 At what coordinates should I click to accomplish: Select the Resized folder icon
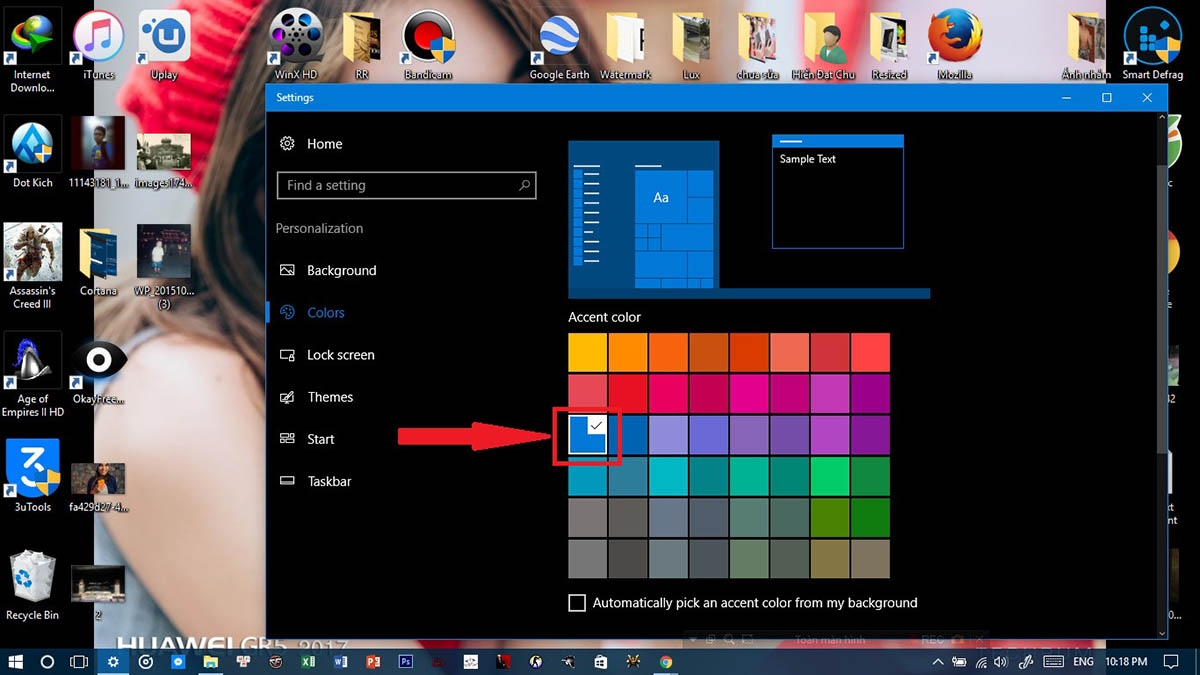click(x=888, y=46)
